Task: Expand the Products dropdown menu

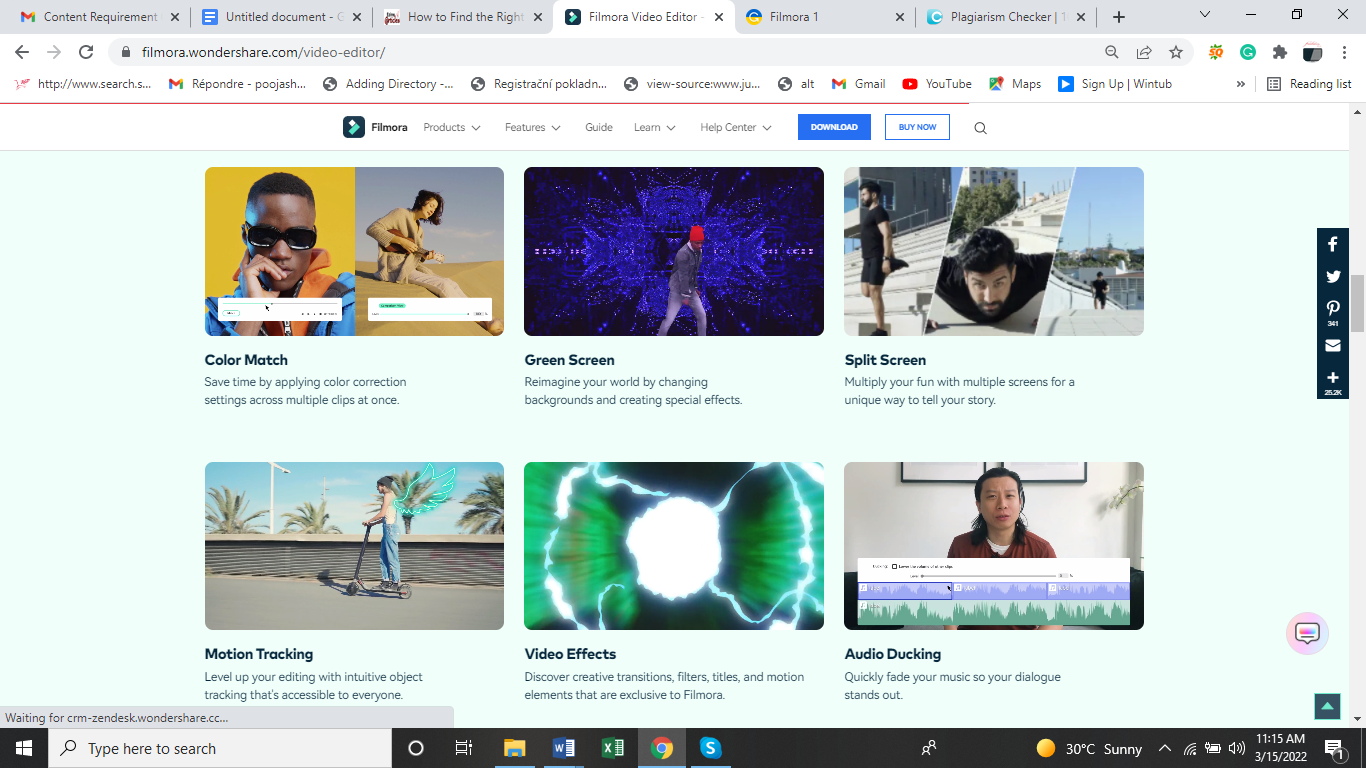Action: click(452, 127)
